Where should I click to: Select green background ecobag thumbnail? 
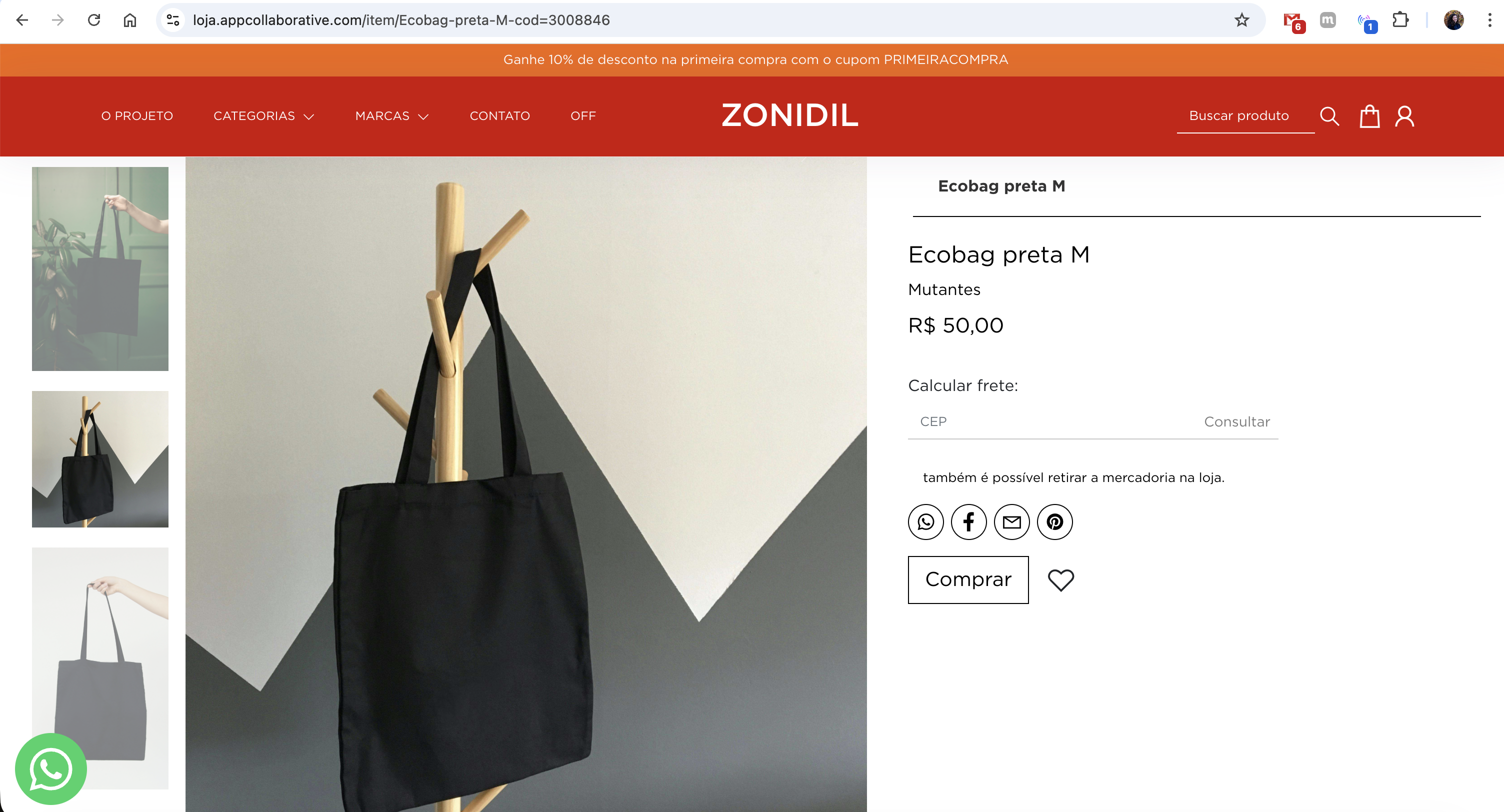[100, 268]
